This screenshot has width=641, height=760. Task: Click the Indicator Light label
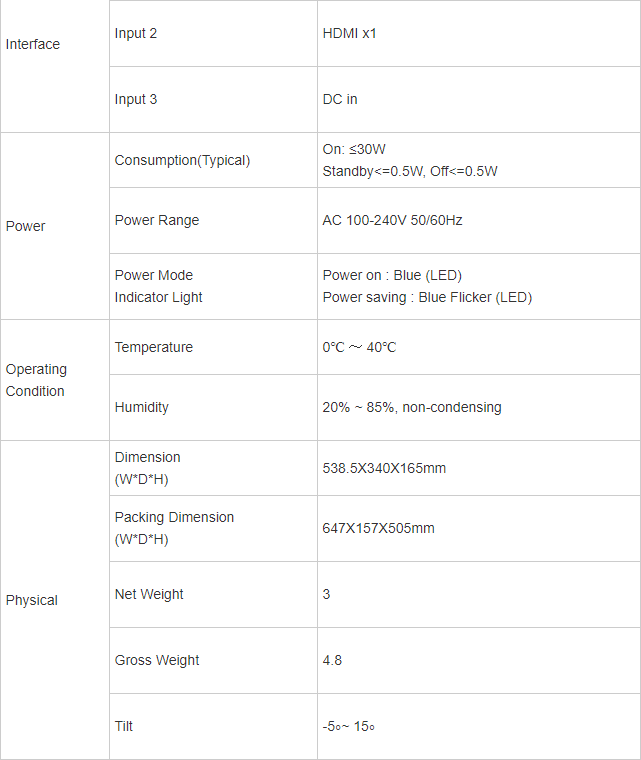tap(159, 297)
